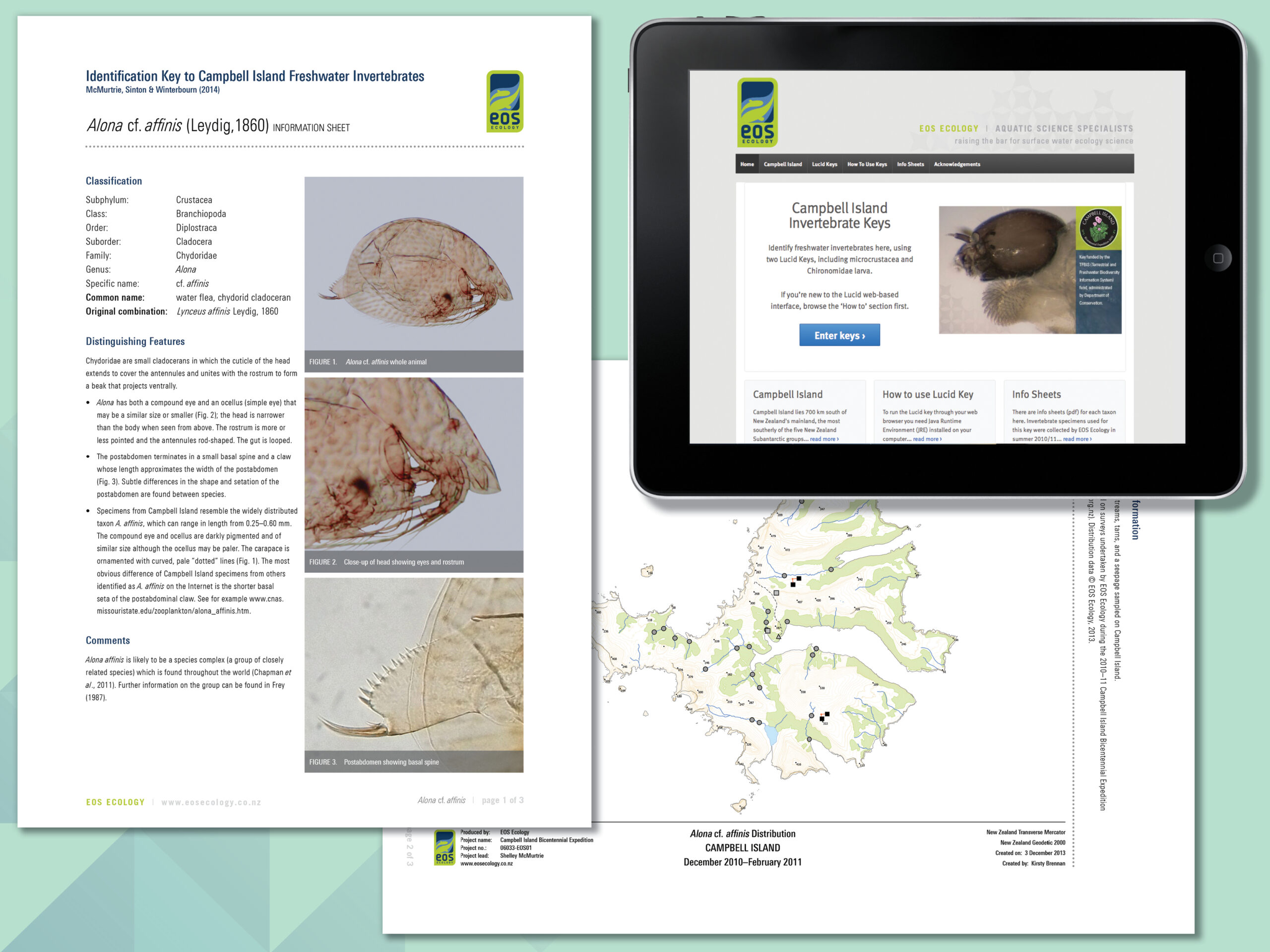The width and height of the screenshot is (1270, 952).
Task: Click the EOS logo on the information sheet
Action: [505, 102]
